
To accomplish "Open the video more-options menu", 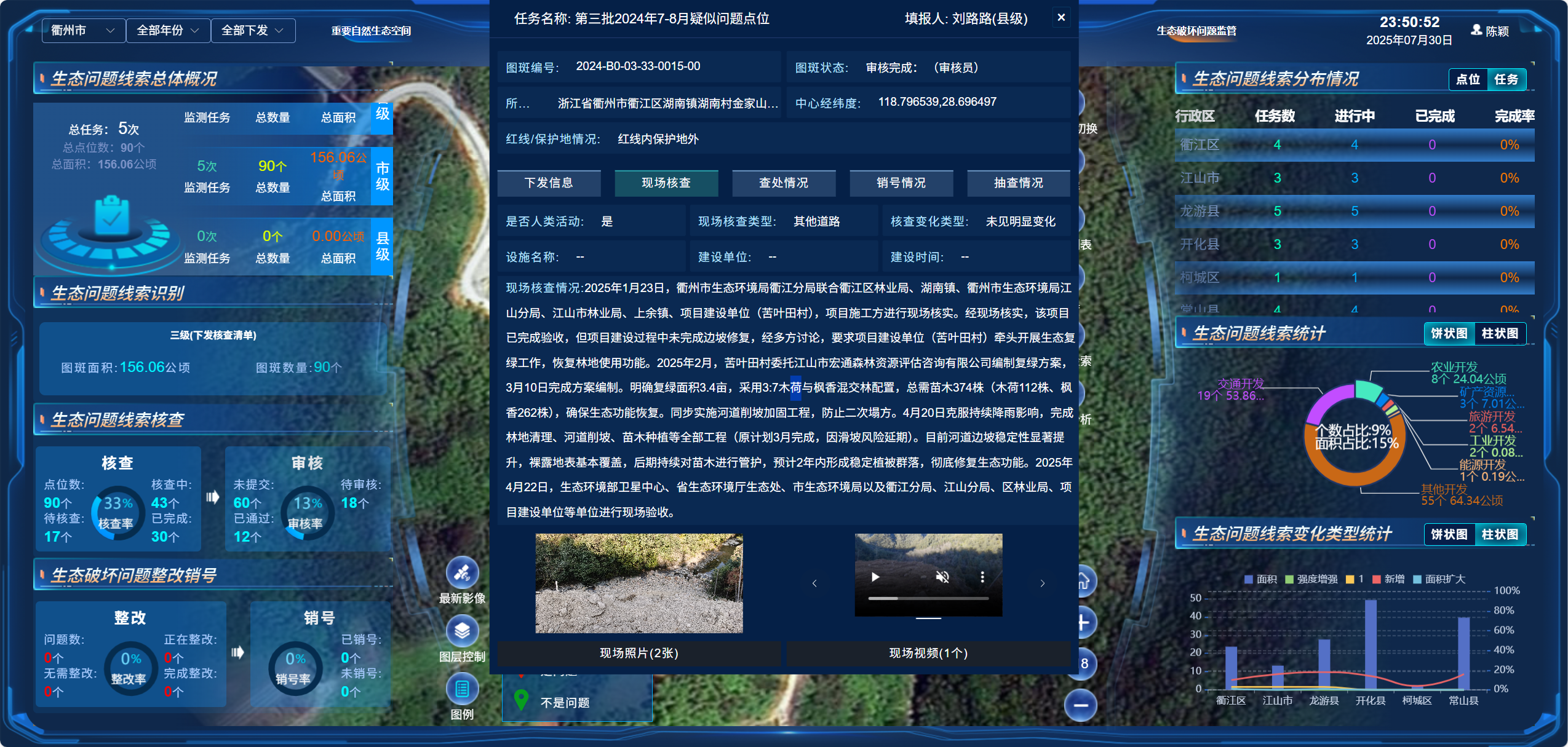I will point(982,577).
